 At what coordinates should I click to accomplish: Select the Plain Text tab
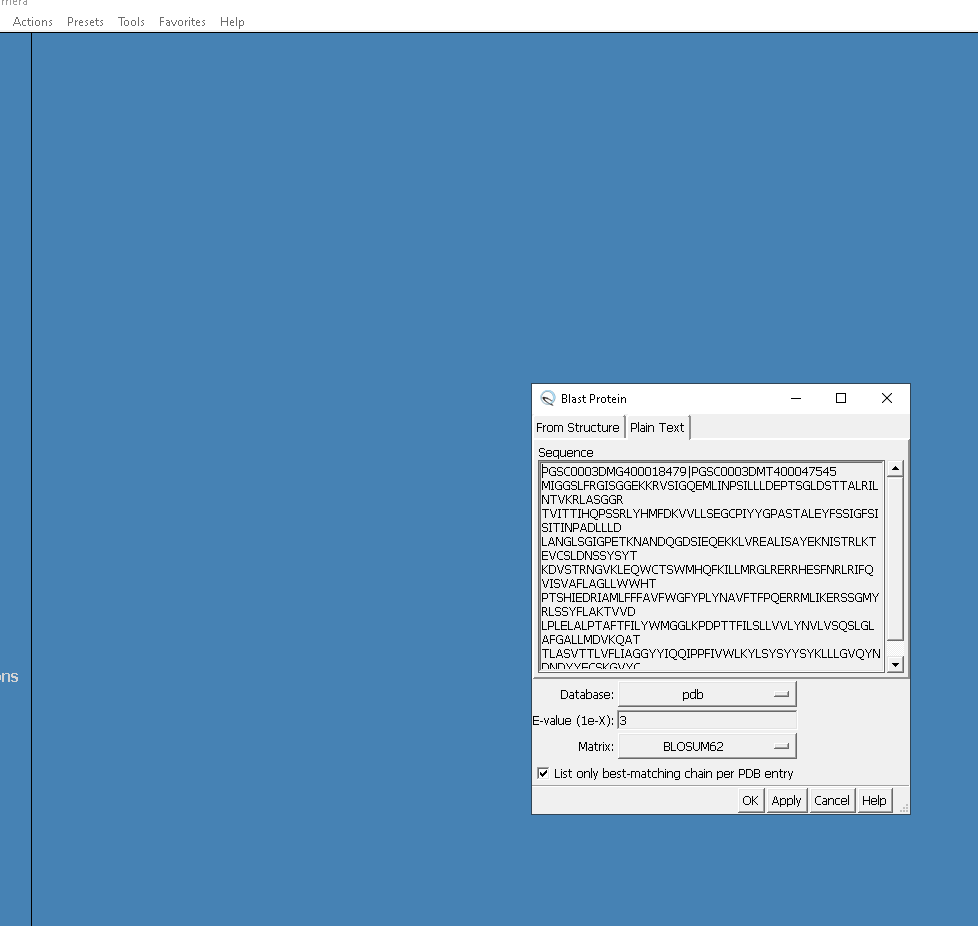click(x=657, y=427)
